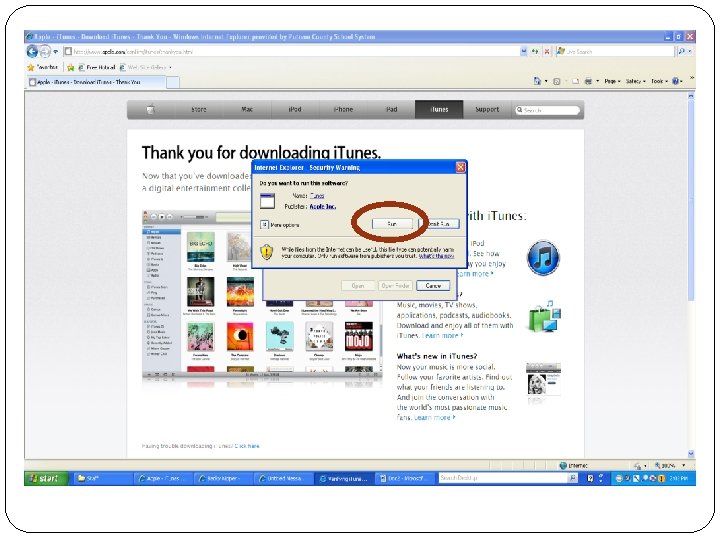Click the Run button in Security Warning

point(392,224)
